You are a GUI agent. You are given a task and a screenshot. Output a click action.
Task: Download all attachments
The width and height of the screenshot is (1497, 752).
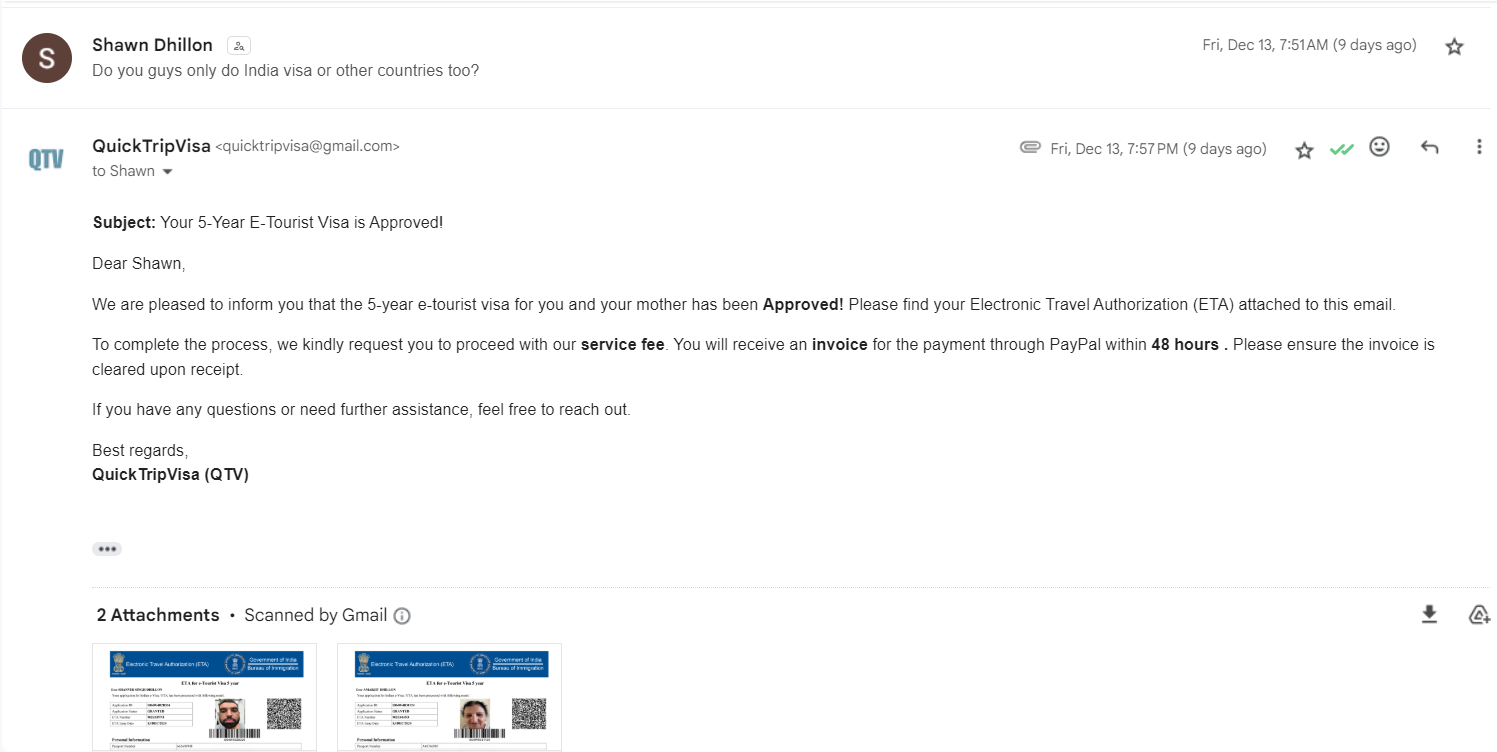1429,614
